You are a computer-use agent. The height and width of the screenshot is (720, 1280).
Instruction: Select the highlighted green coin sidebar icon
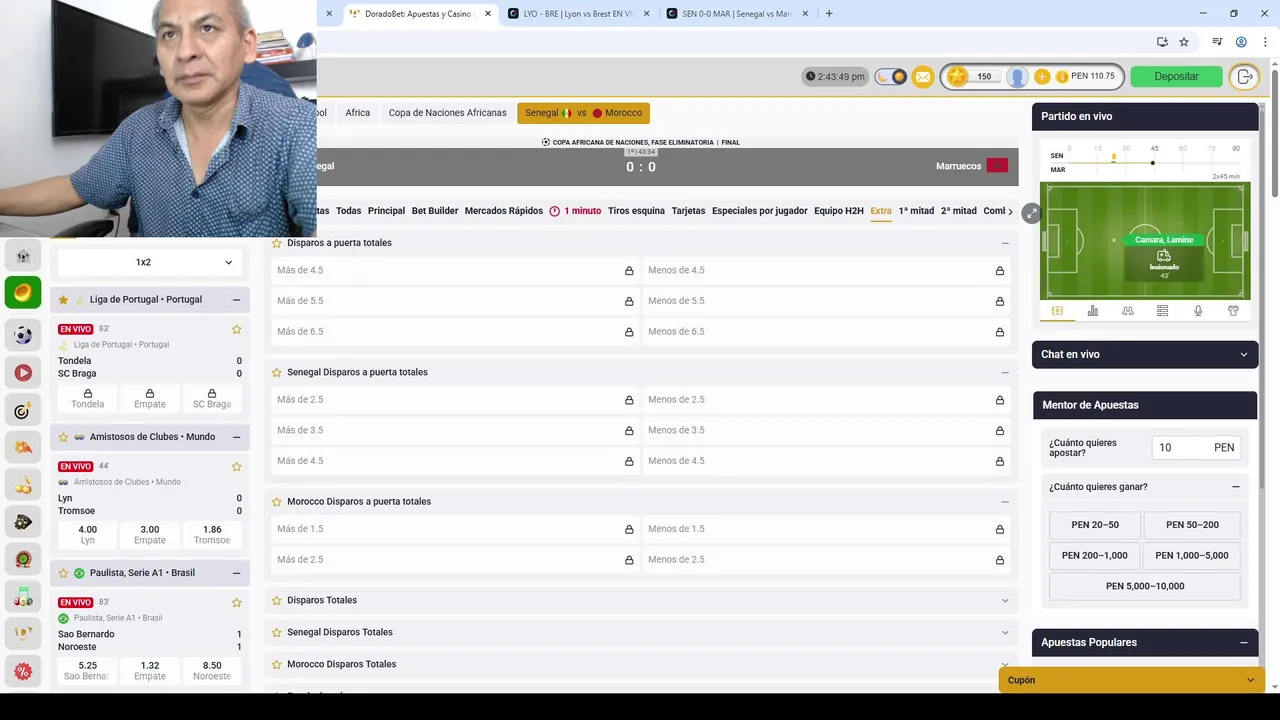tap(23, 293)
